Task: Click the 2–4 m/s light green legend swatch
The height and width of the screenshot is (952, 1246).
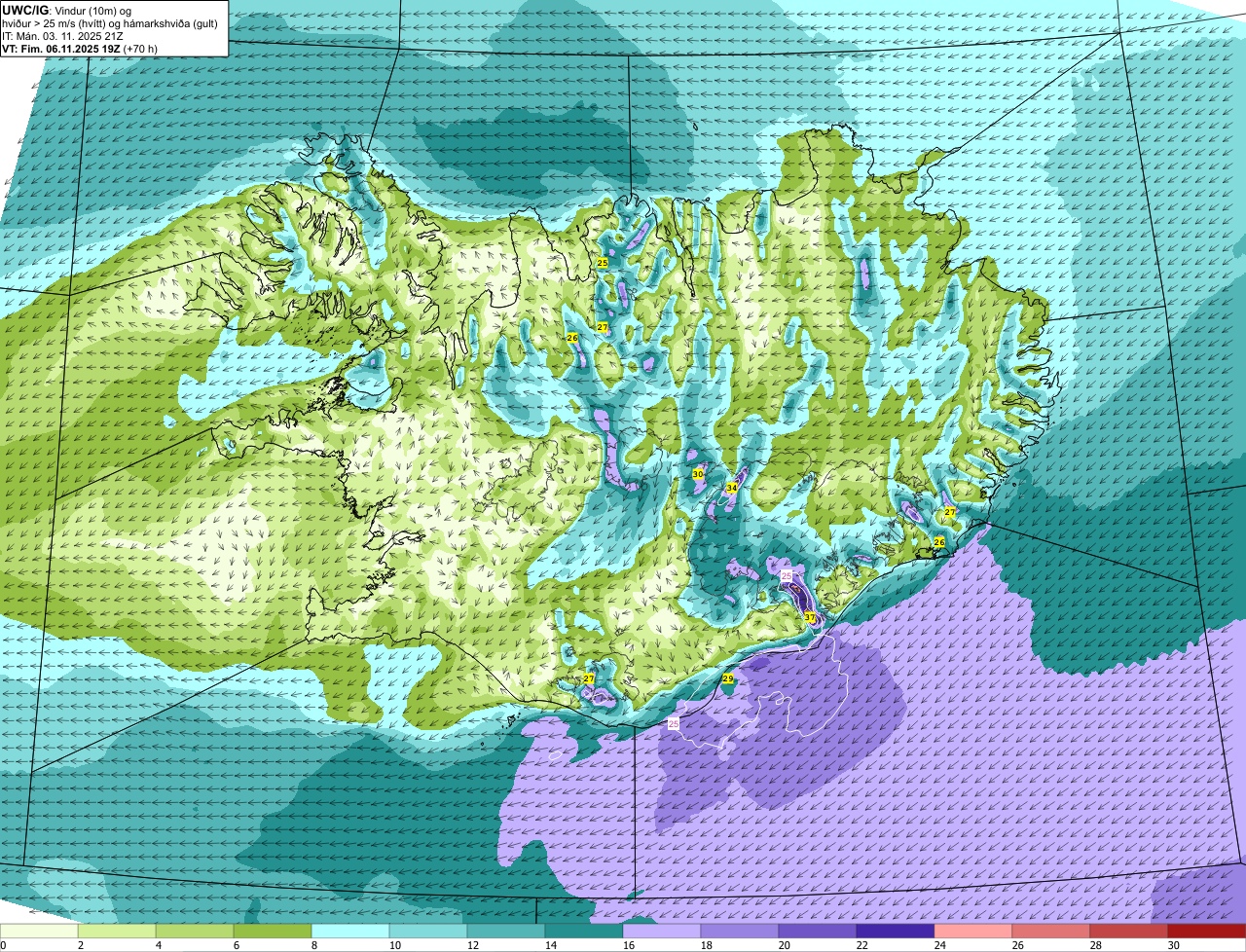Action: coord(117,931)
